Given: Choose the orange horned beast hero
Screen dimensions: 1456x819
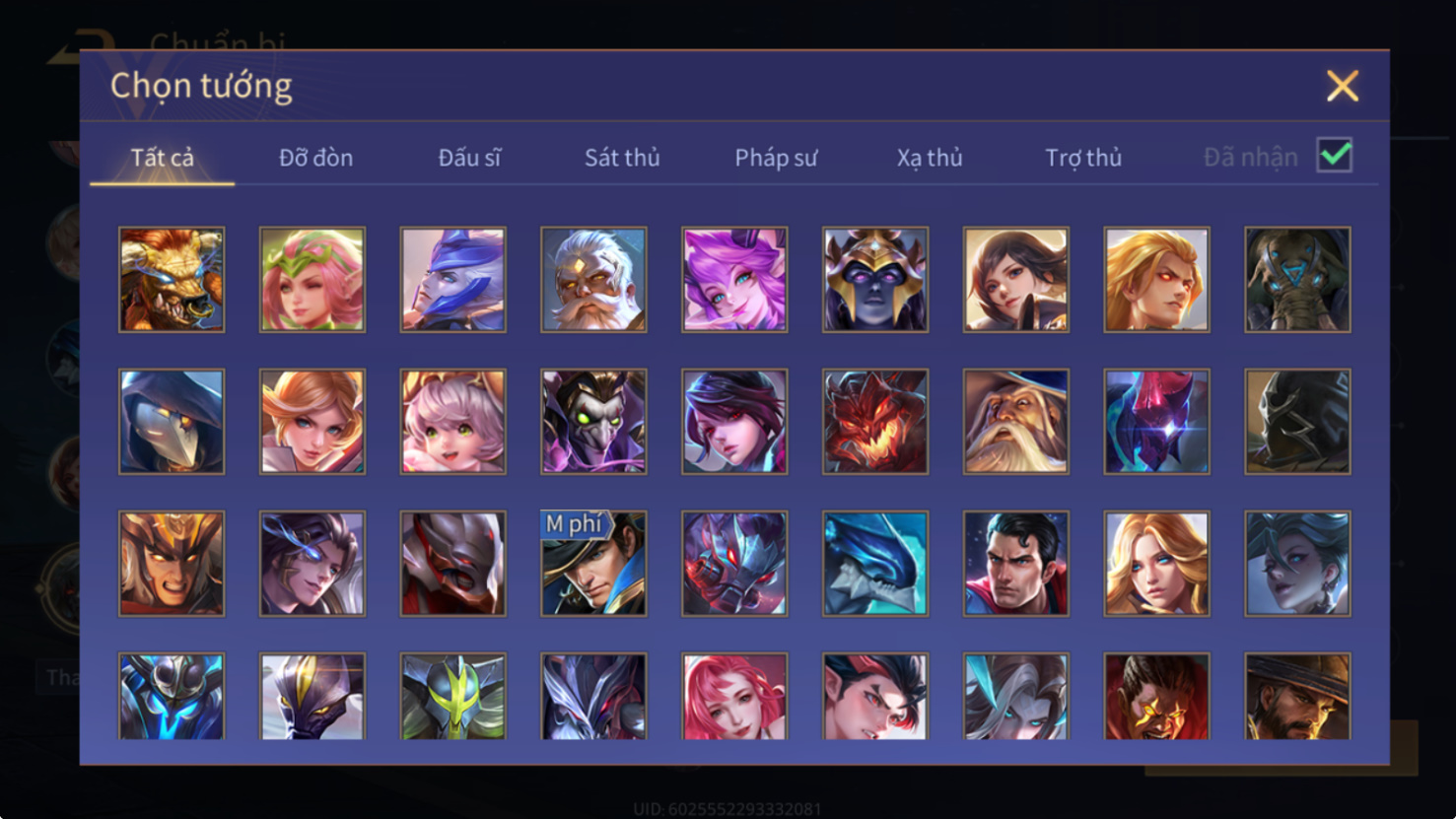Looking at the screenshot, I should point(172,280).
